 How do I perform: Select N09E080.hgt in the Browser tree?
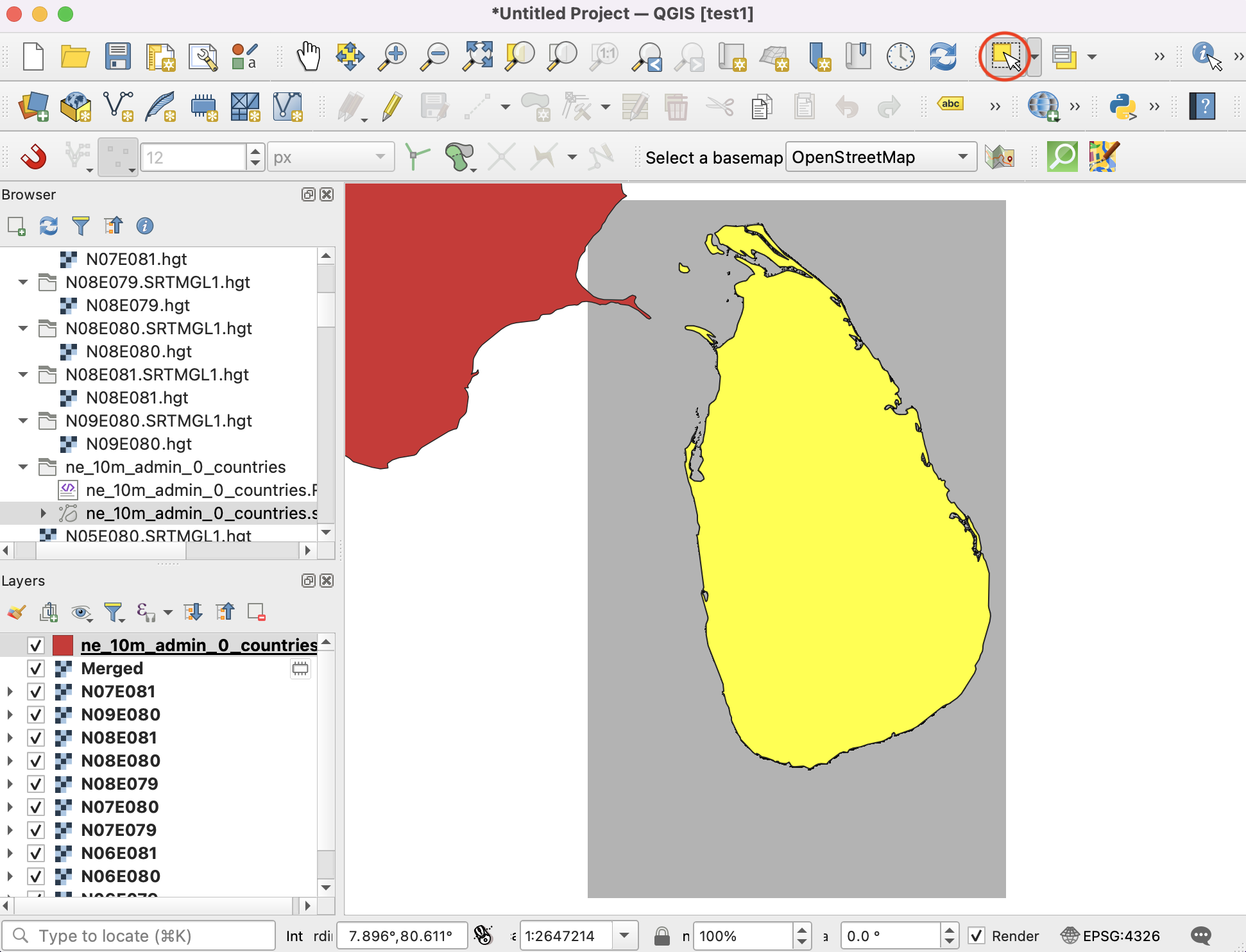pos(139,444)
